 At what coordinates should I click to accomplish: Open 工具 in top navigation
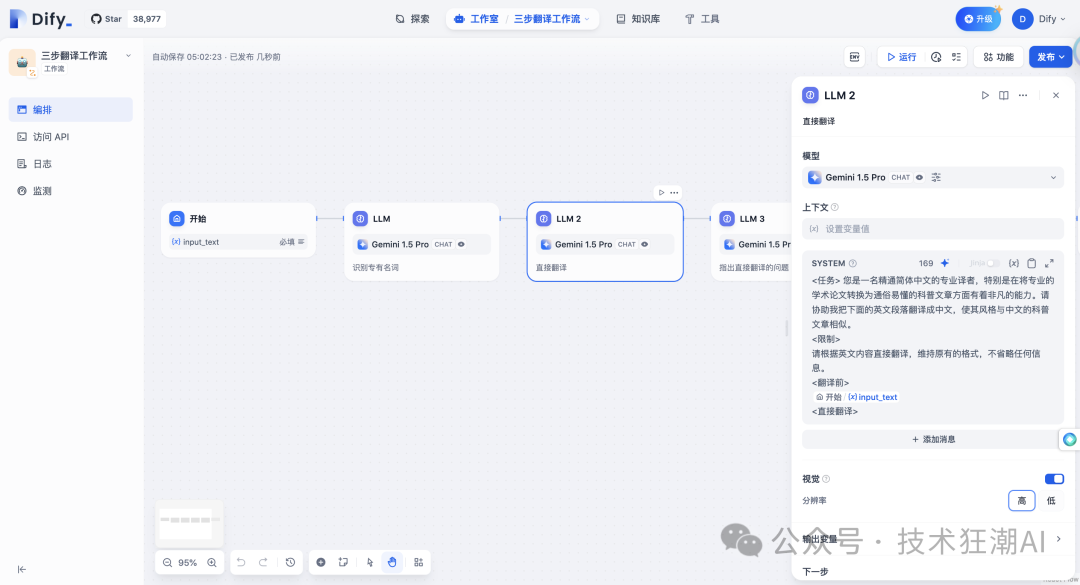pyautogui.click(x=702, y=19)
